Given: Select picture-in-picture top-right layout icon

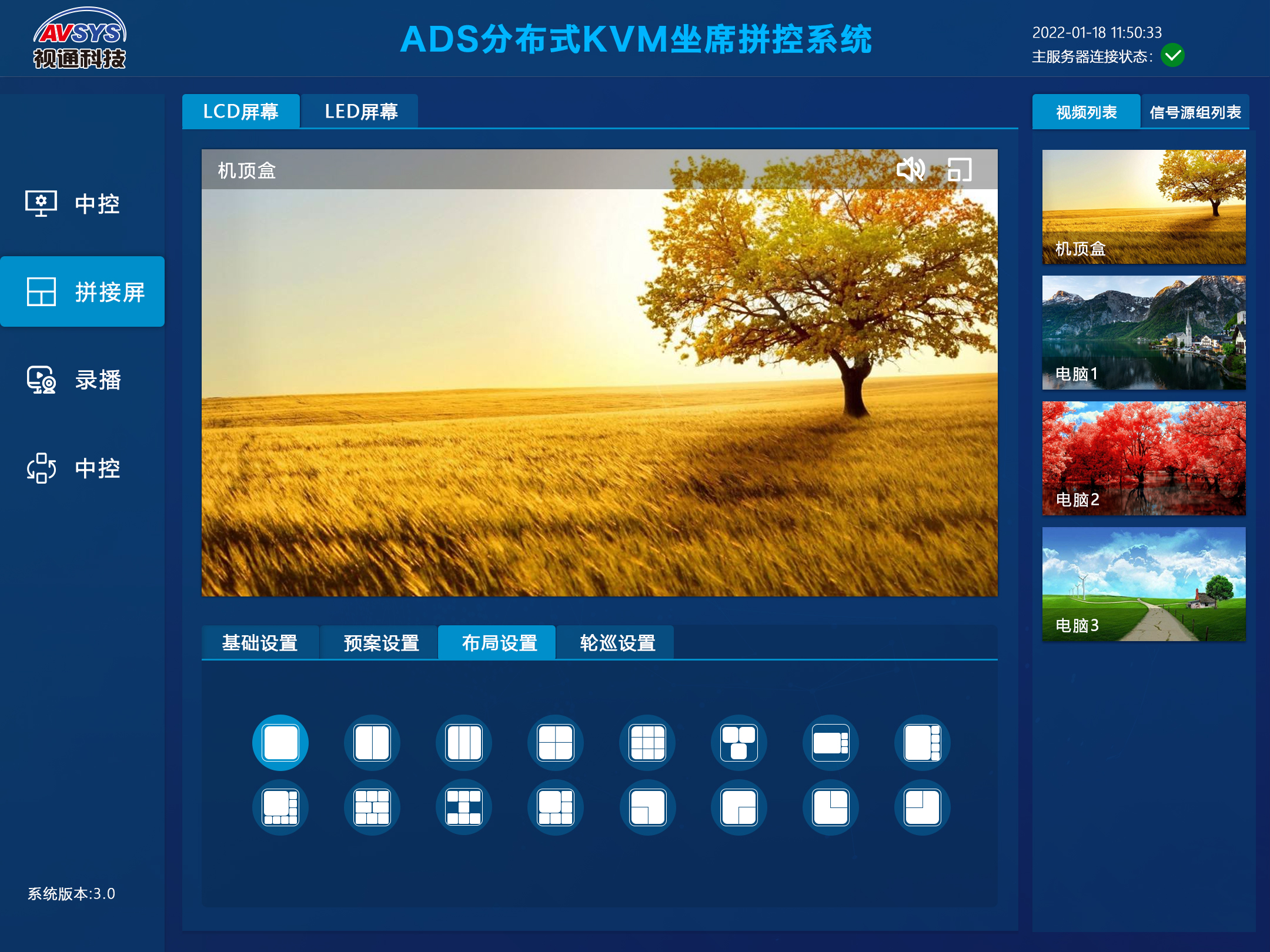Looking at the screenshot, I should pos(831,807).
